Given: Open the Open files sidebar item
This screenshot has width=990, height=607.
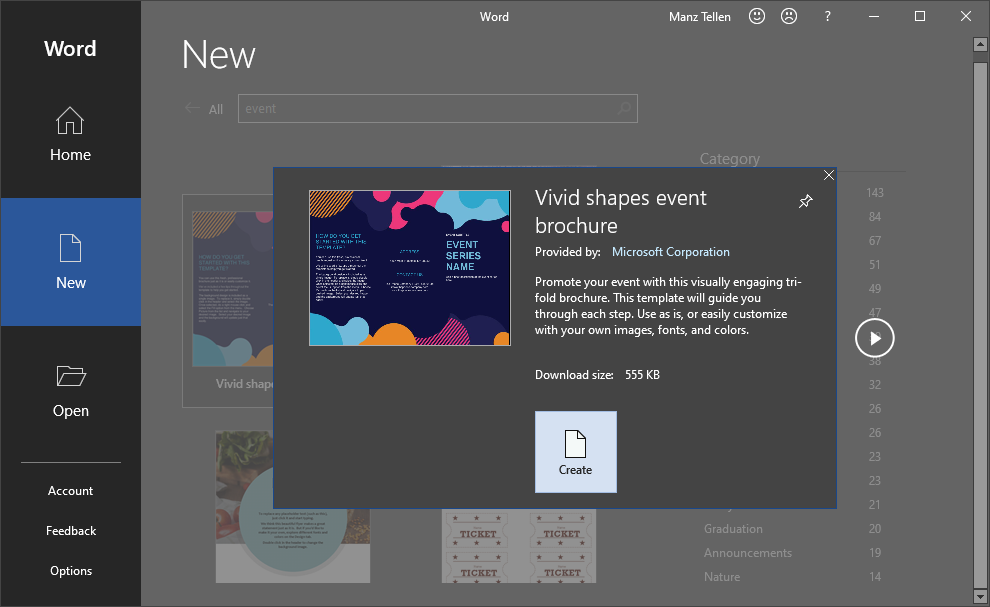Looking at the screenshot, I should (x=70, y=390).
